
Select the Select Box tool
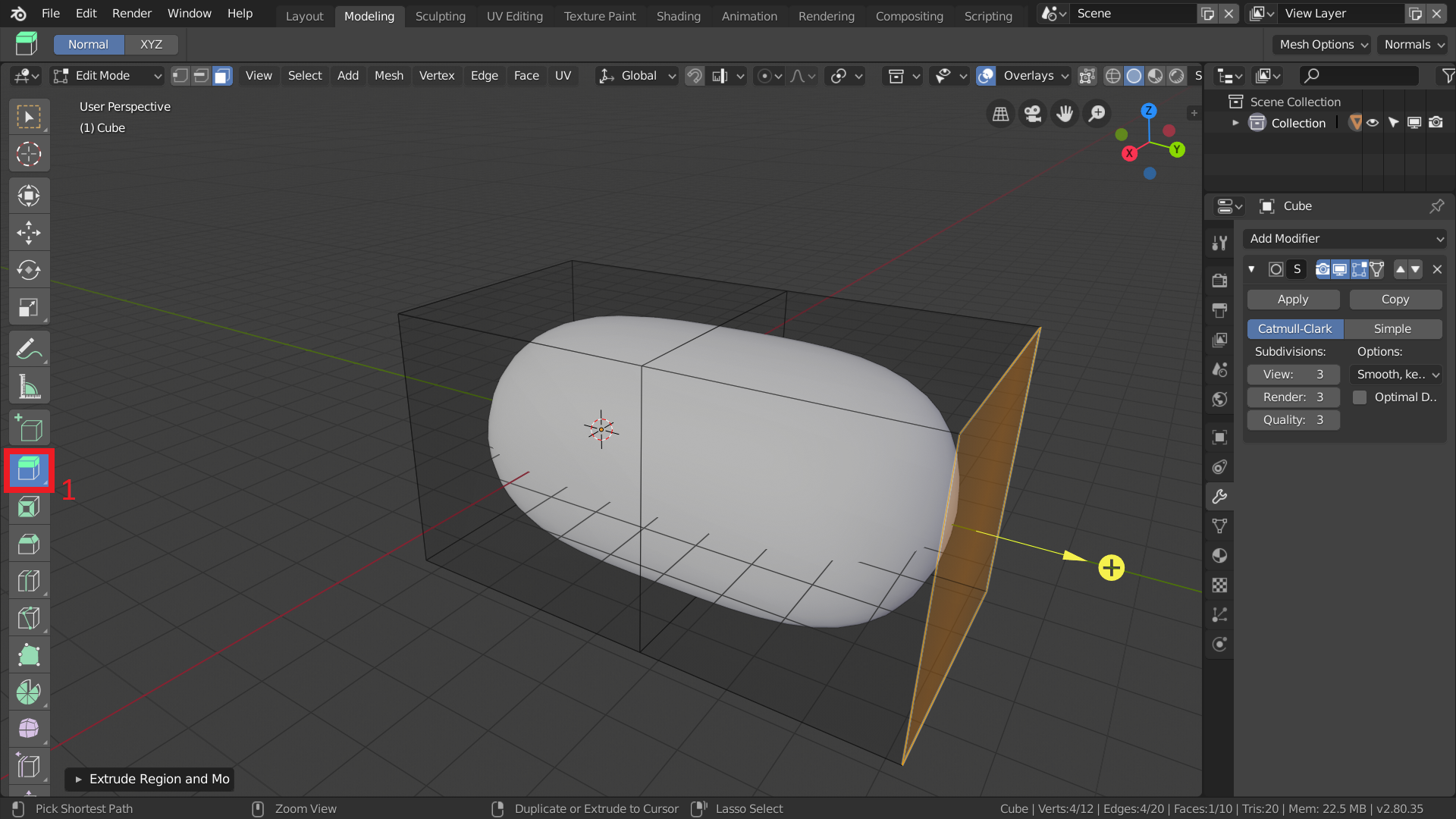point(29,118)
